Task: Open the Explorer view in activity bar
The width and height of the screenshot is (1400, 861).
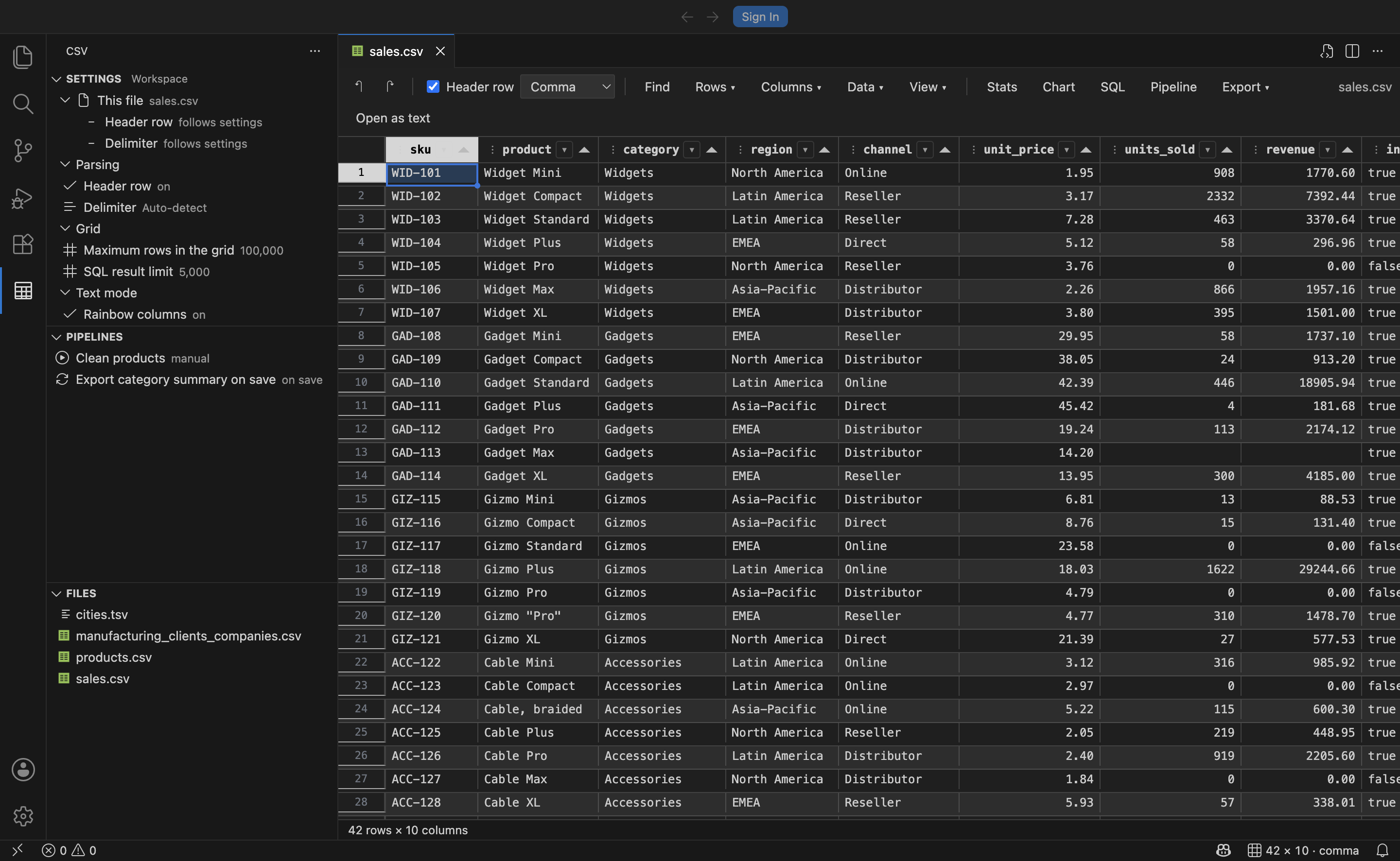Action: 23,57
